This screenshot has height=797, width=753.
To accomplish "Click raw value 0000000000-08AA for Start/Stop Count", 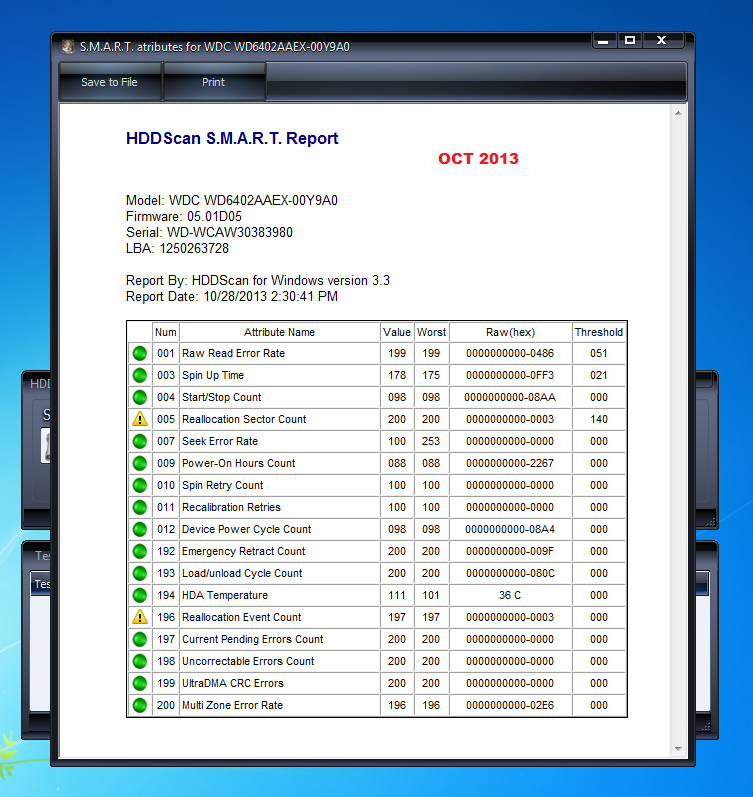I will (x=510, y=397).
